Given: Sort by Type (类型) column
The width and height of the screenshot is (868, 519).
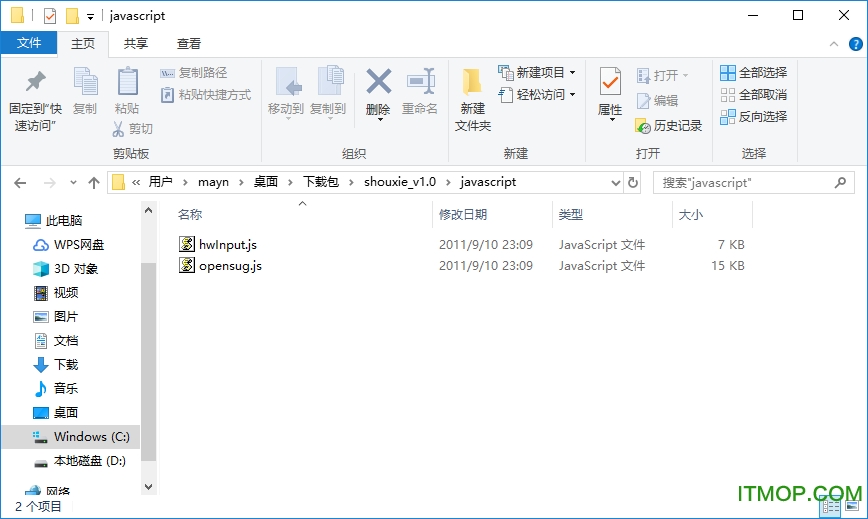Looking at the screenshot, I should coord(571,215).
